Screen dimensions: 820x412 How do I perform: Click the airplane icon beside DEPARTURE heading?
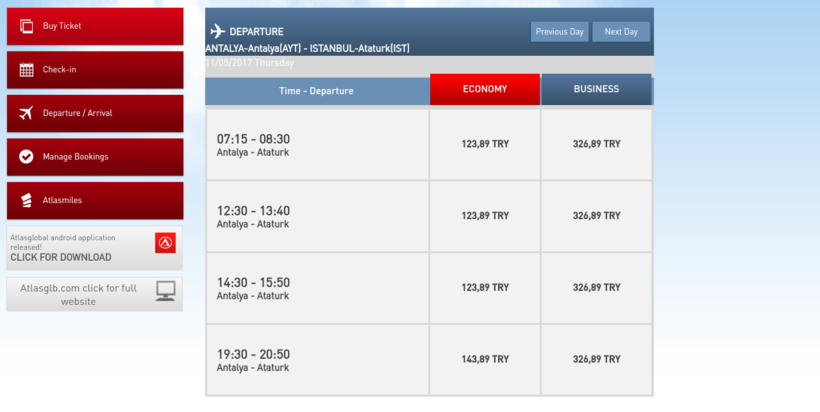(x=218, y=31)
